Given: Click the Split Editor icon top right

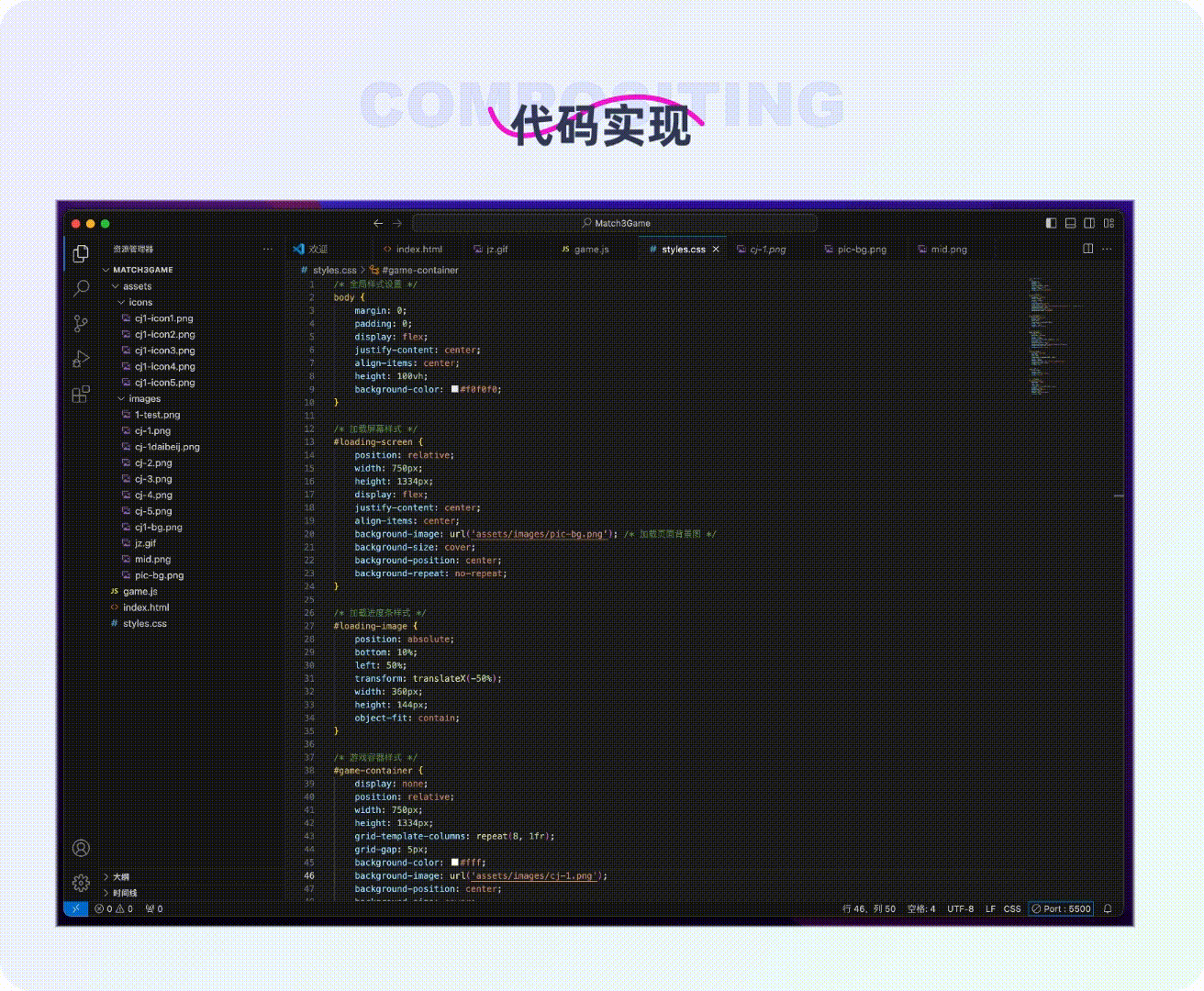Looking at the screenshot, I should point(1087,249).
